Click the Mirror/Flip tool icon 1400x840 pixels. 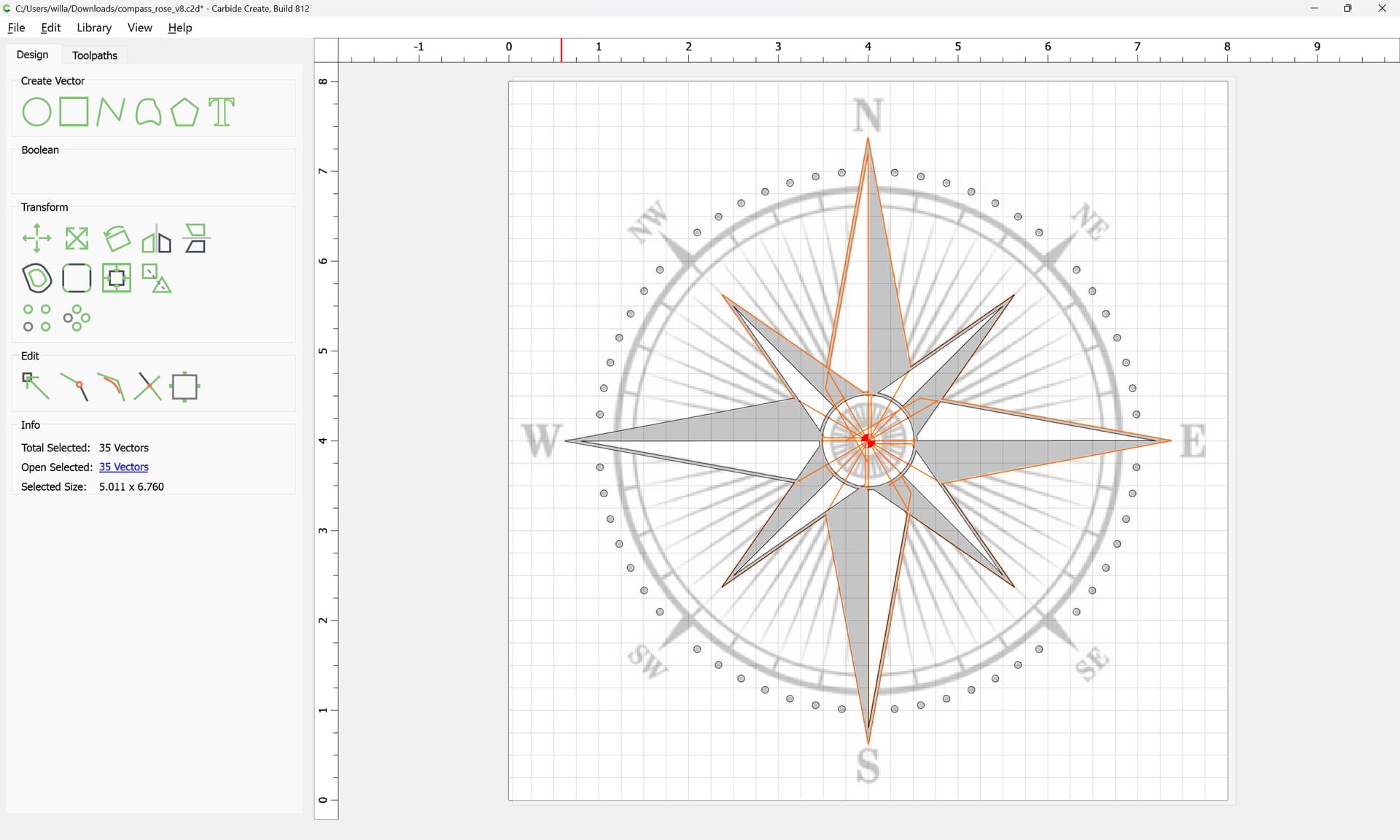156,238
